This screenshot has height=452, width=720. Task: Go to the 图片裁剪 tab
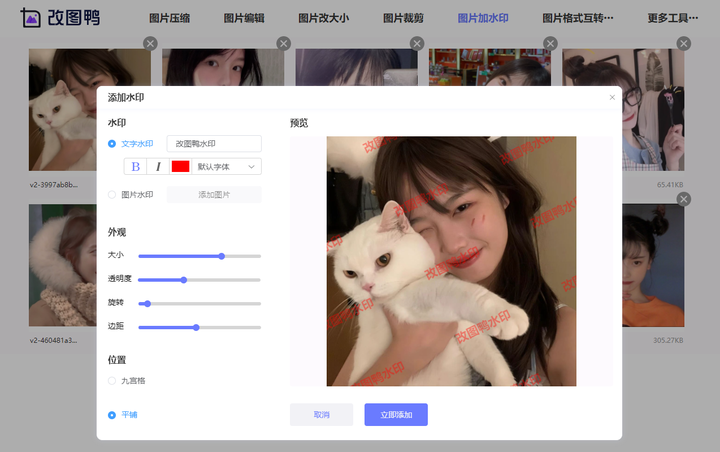(x=403, y=18)
